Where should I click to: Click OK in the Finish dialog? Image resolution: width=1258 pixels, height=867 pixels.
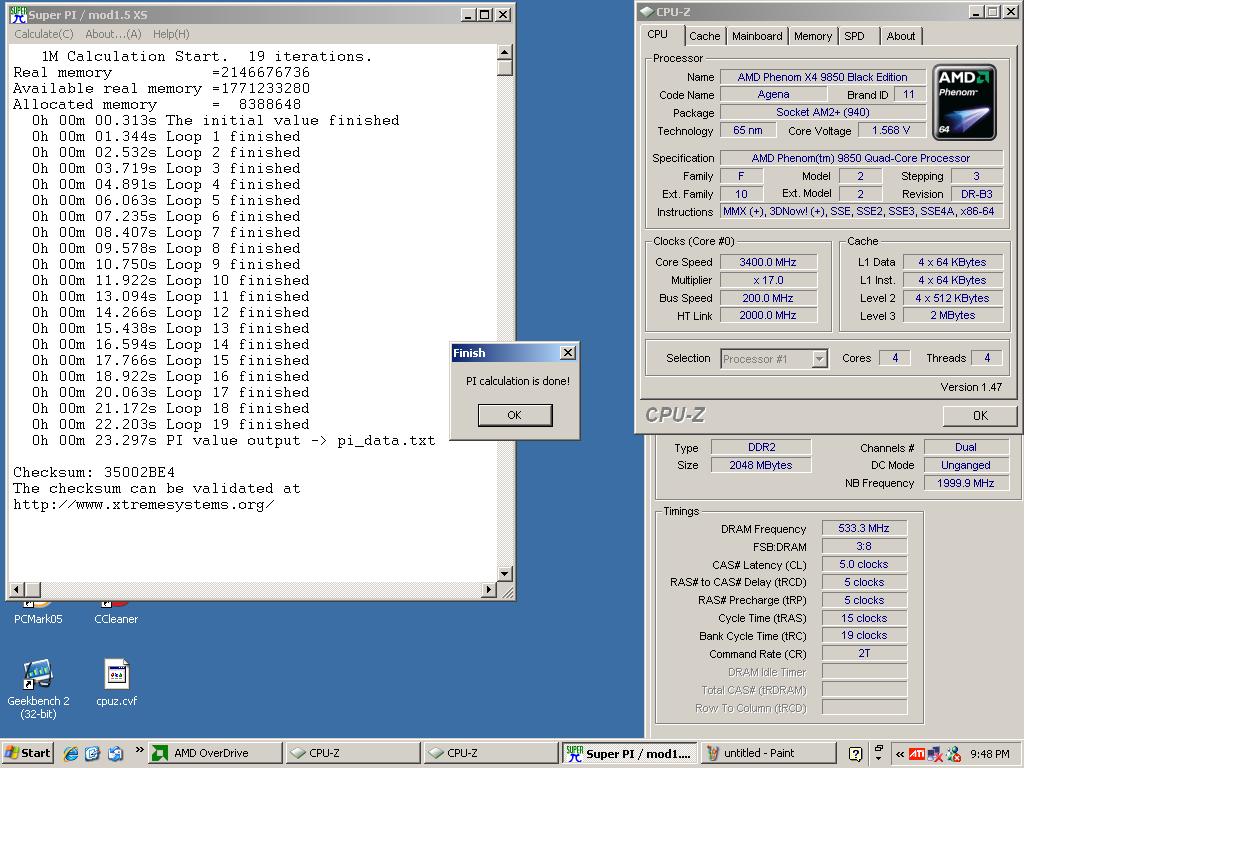pyautogui.click(x=514, y=415)
